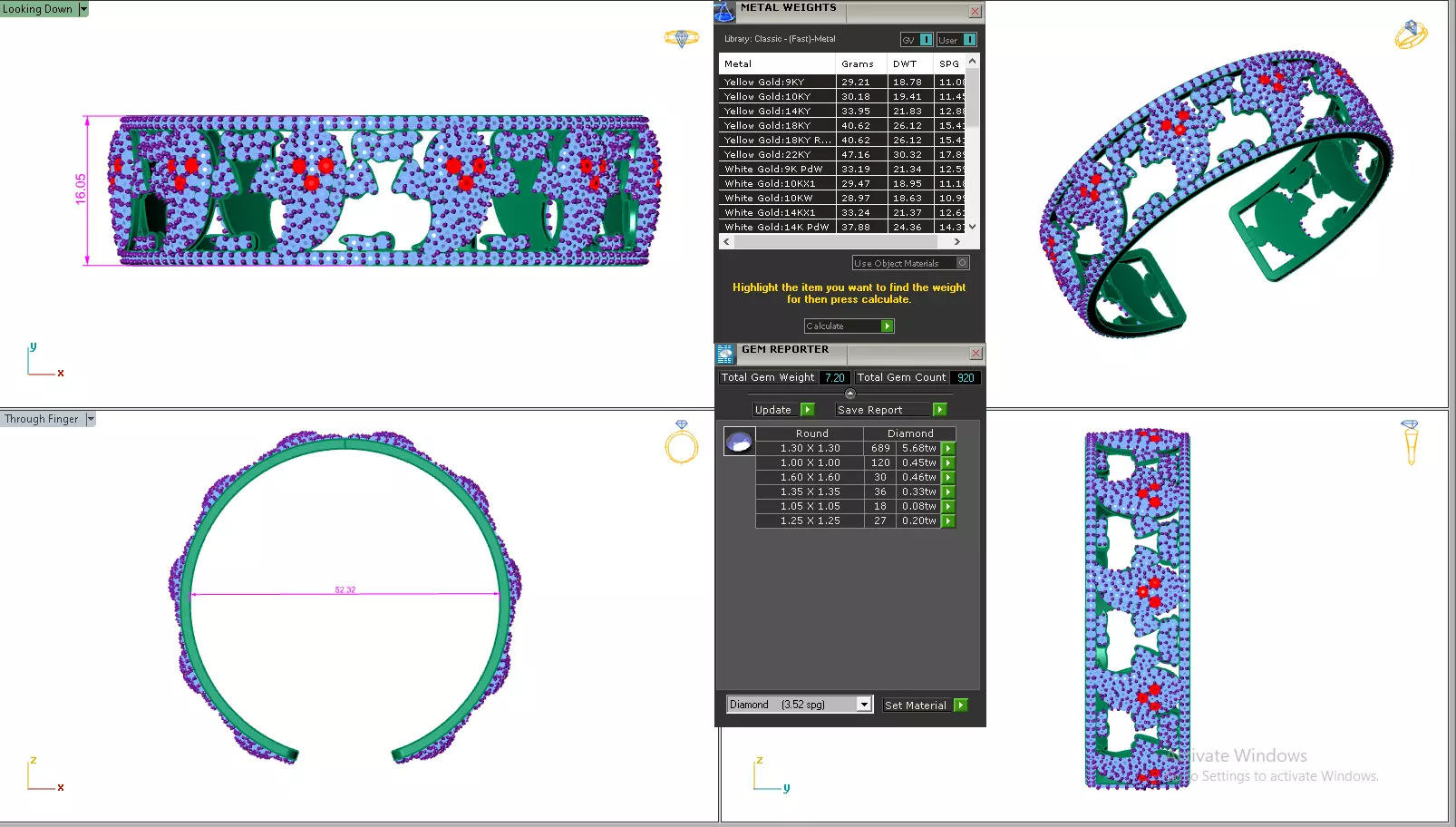Click Total Gem Weight value 7.20
Screen dimensions: 1456x827
point(835,378)
